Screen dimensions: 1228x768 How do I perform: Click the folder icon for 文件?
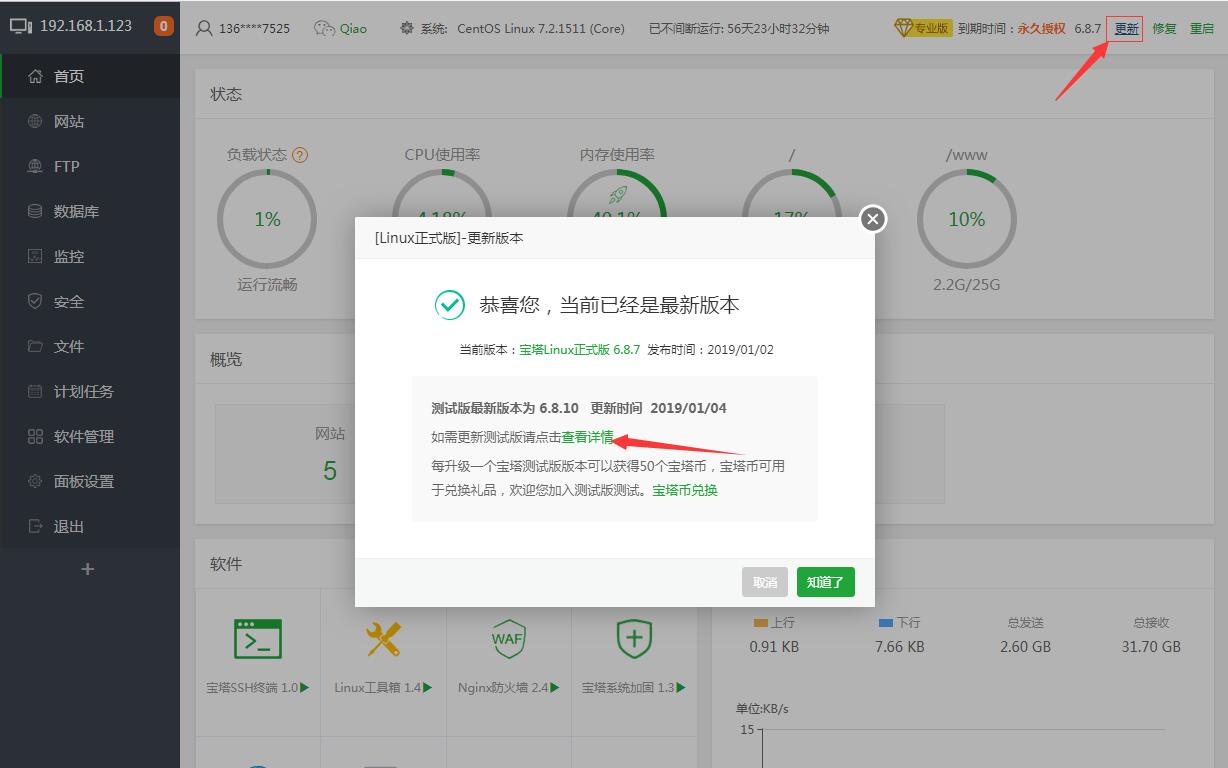pyautogui.click(x=36, y=346)
